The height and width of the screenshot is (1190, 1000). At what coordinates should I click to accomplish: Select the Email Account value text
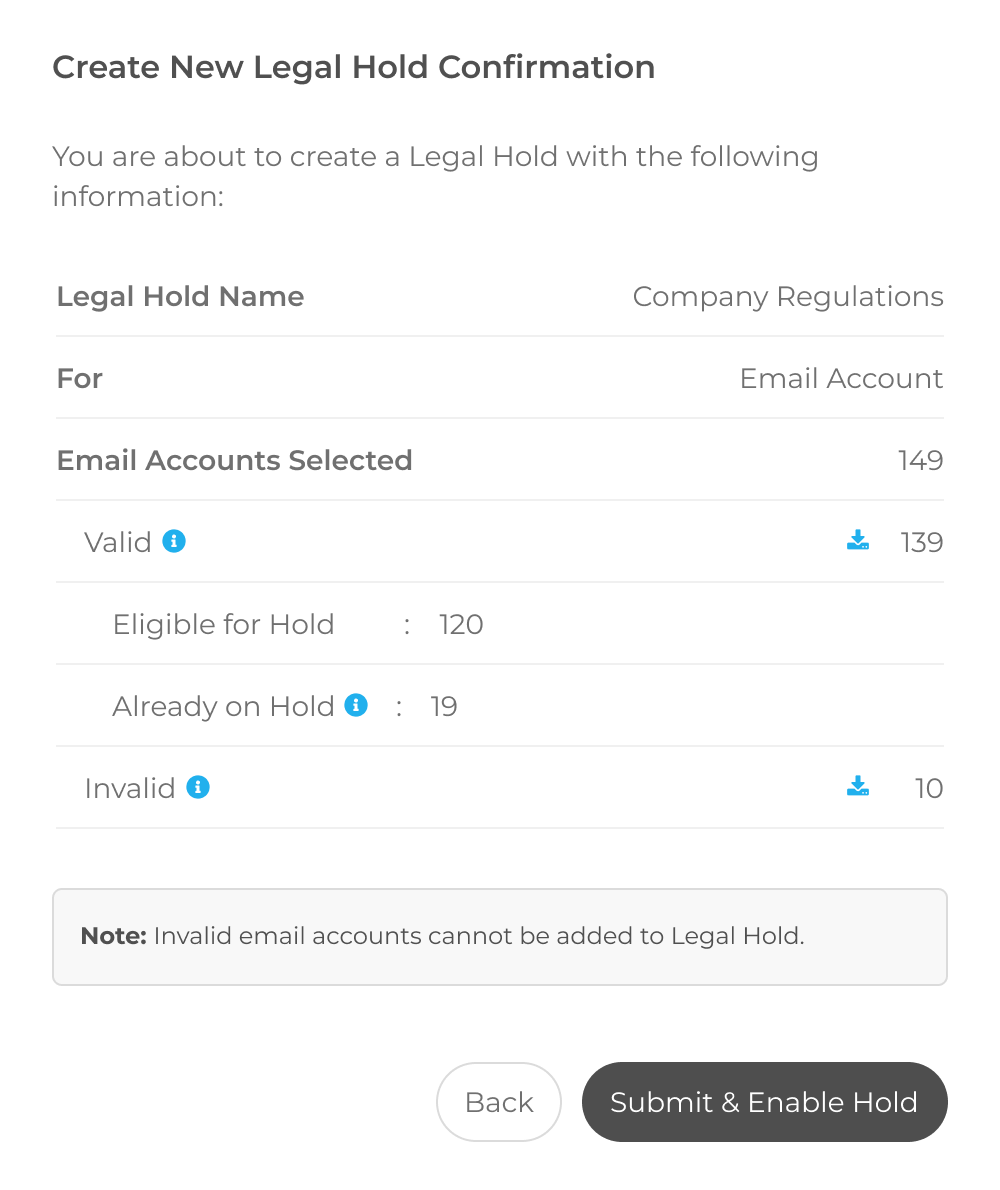(841, 379)
